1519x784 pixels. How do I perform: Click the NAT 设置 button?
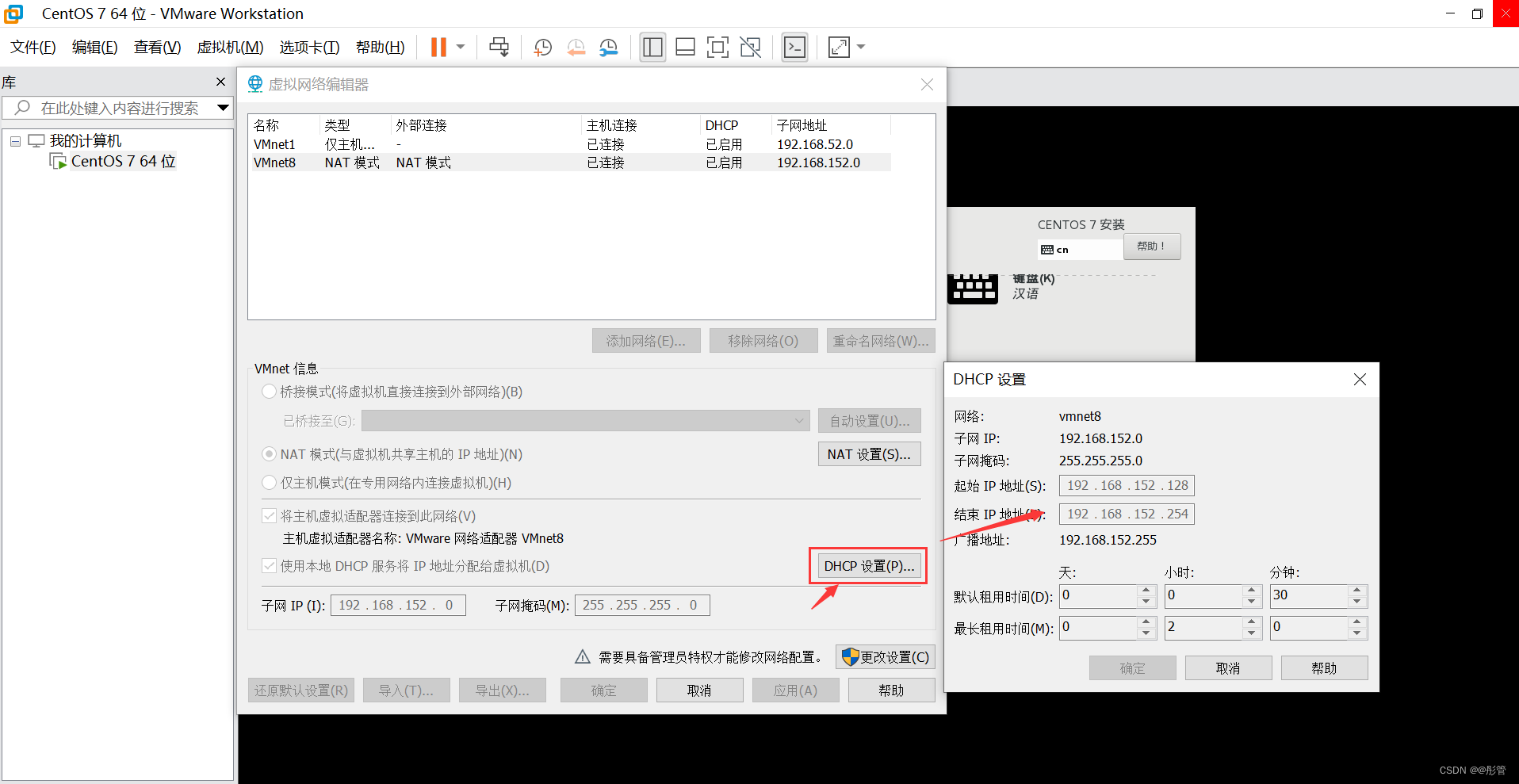click(869, 453)
